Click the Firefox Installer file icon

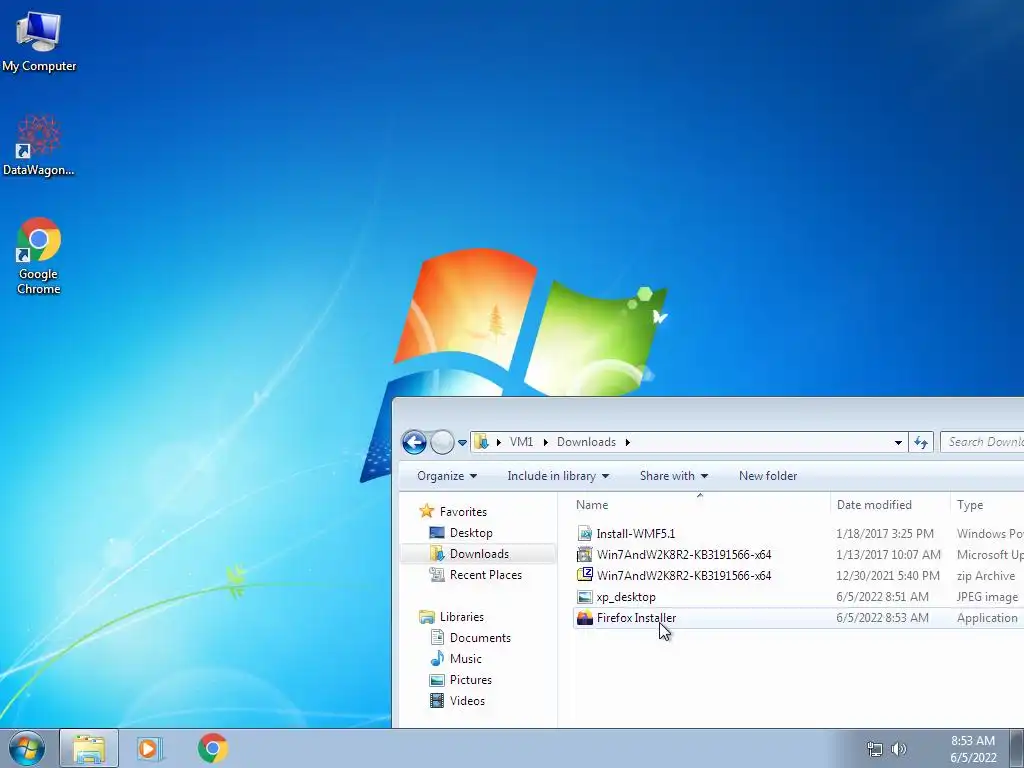pyautogui.click(x=584, y=618)
